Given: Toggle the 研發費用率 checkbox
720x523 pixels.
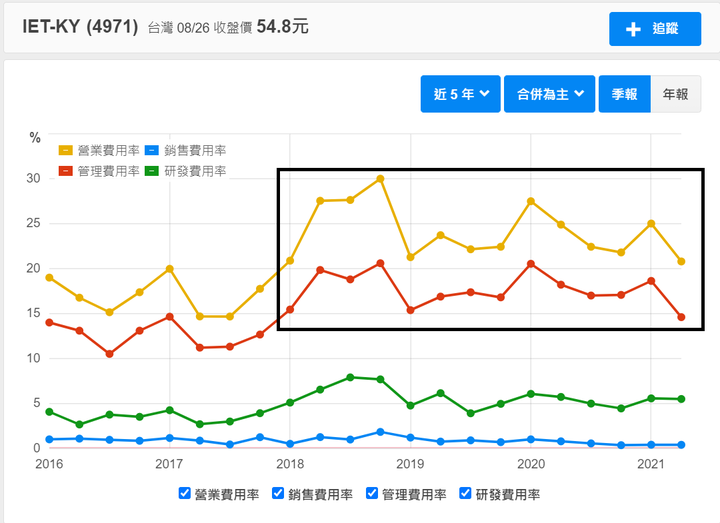Looking at the screenshot, I should pos(465,493).
